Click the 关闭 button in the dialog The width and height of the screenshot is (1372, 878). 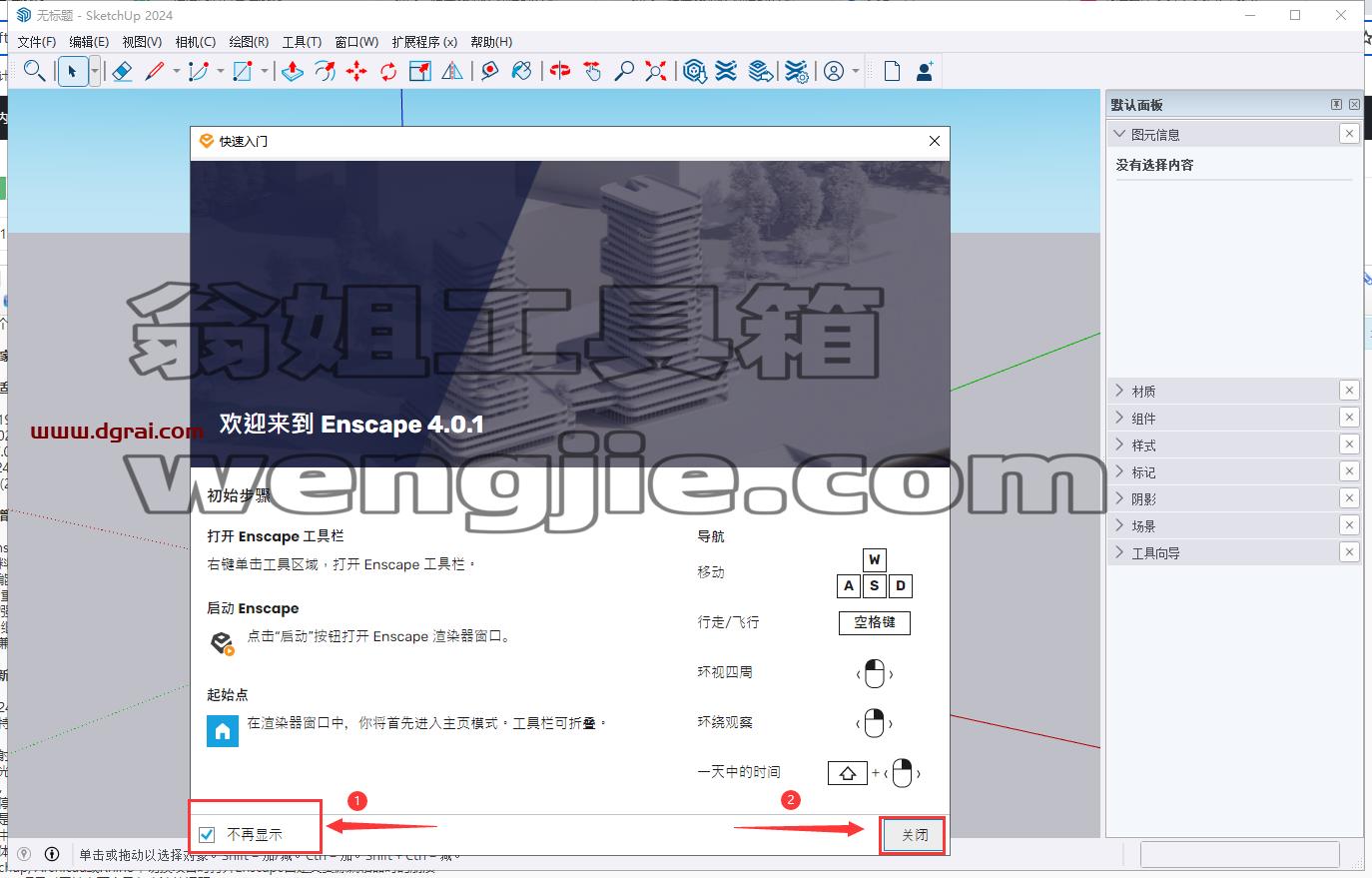pos(915,835)
